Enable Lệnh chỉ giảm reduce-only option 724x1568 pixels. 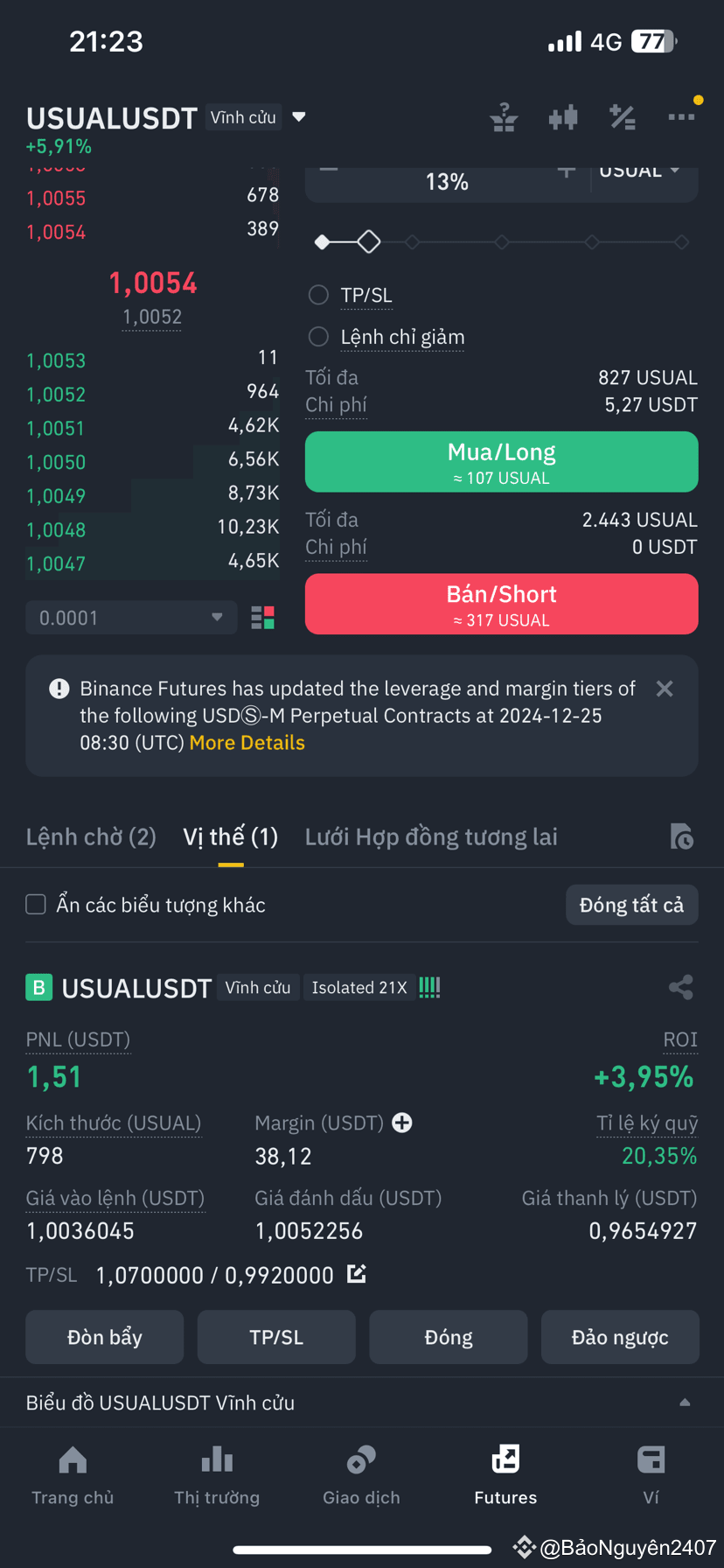pos(318,336)
